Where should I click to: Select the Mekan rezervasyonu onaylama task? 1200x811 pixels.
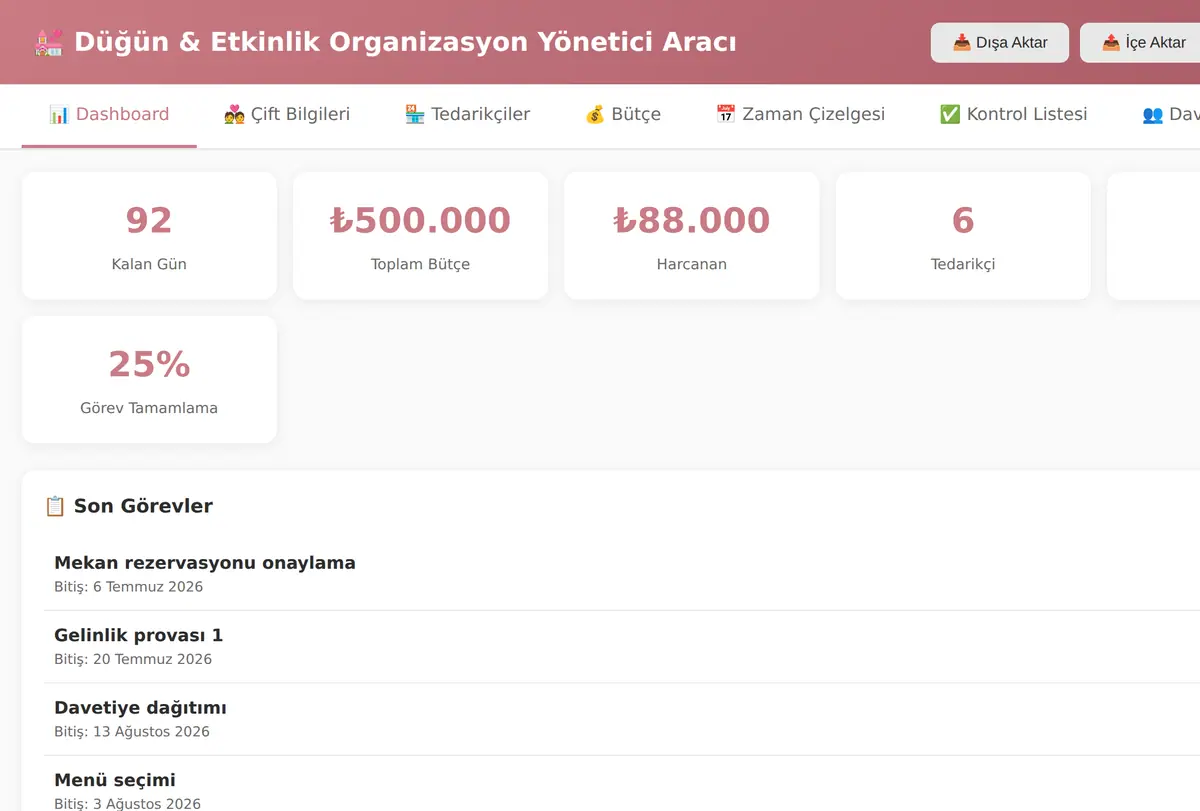[622, 574]
